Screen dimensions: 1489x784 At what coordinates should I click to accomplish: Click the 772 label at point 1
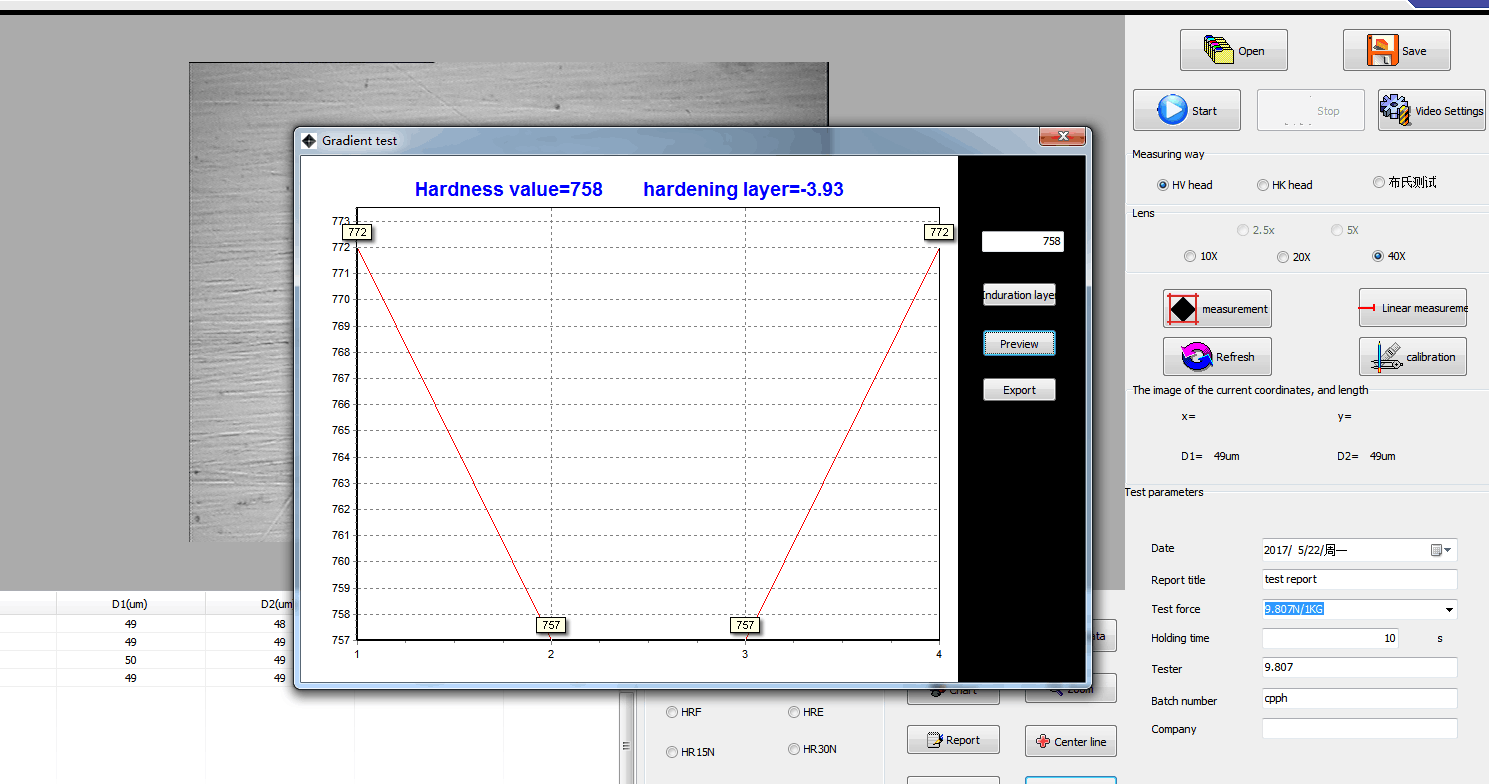358,232
